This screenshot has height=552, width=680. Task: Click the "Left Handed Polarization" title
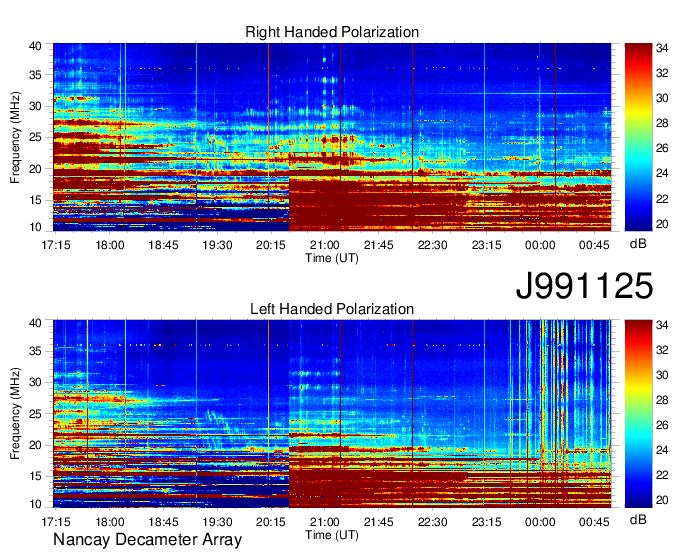pyautogui.click(x=332, y=309)
